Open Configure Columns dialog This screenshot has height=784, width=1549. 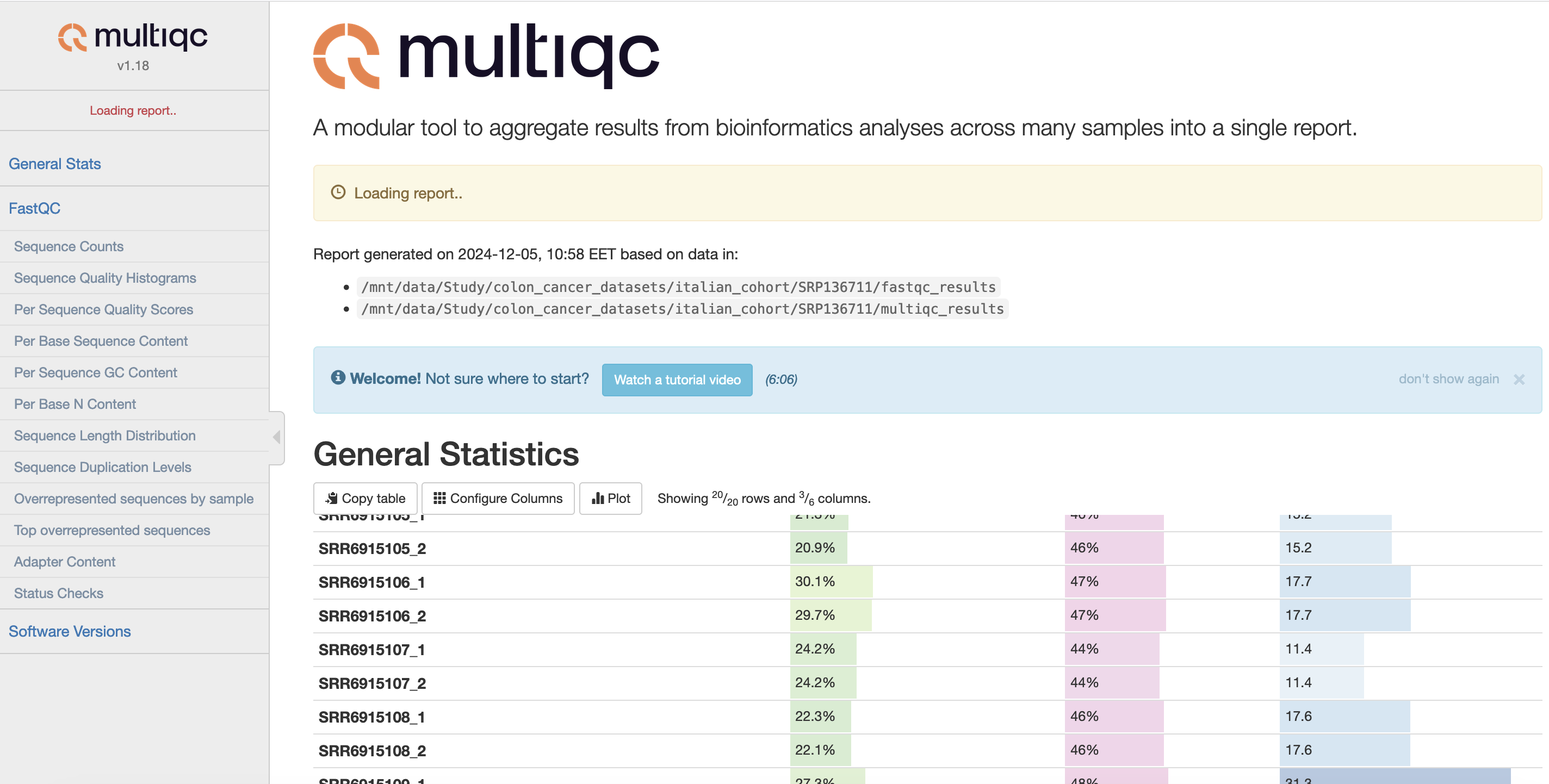(498, 499)
